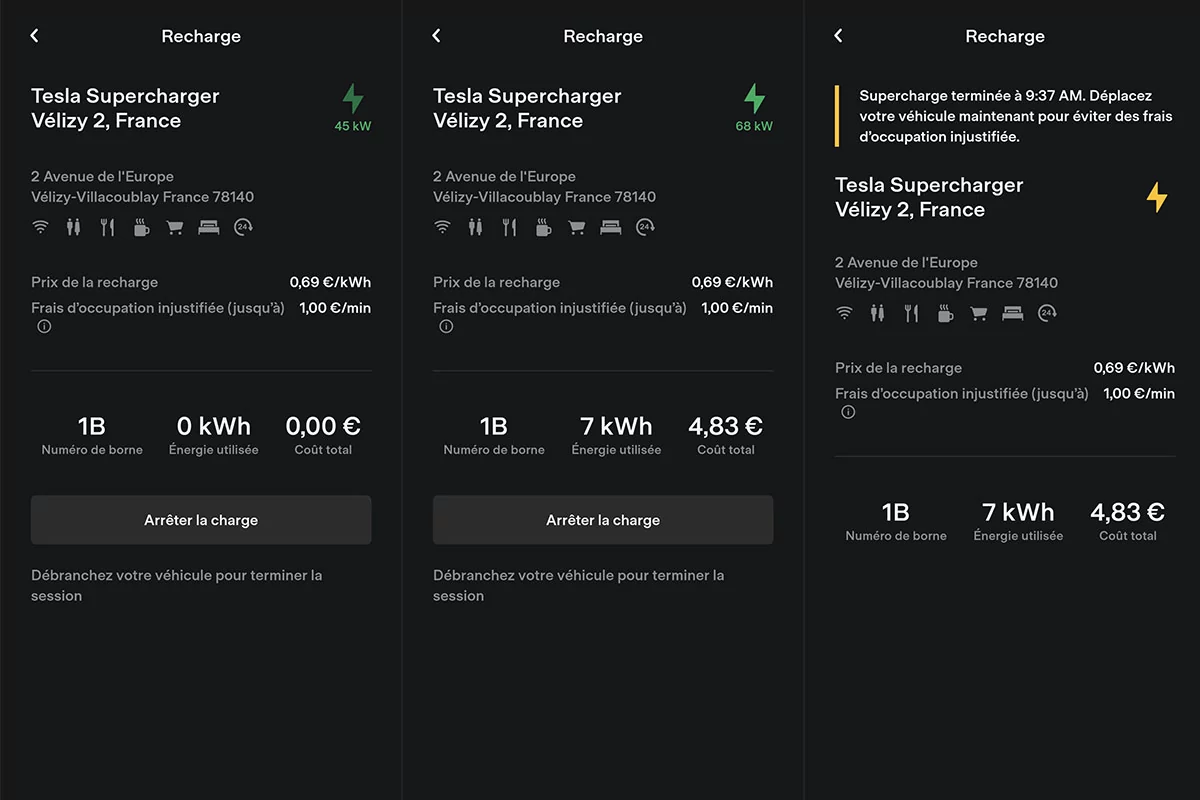This screenshot has width=1200, height=800.
Task: Tap the Wi-Fi amenity icon on 68 kW screen
Action: tap(442, 227)
